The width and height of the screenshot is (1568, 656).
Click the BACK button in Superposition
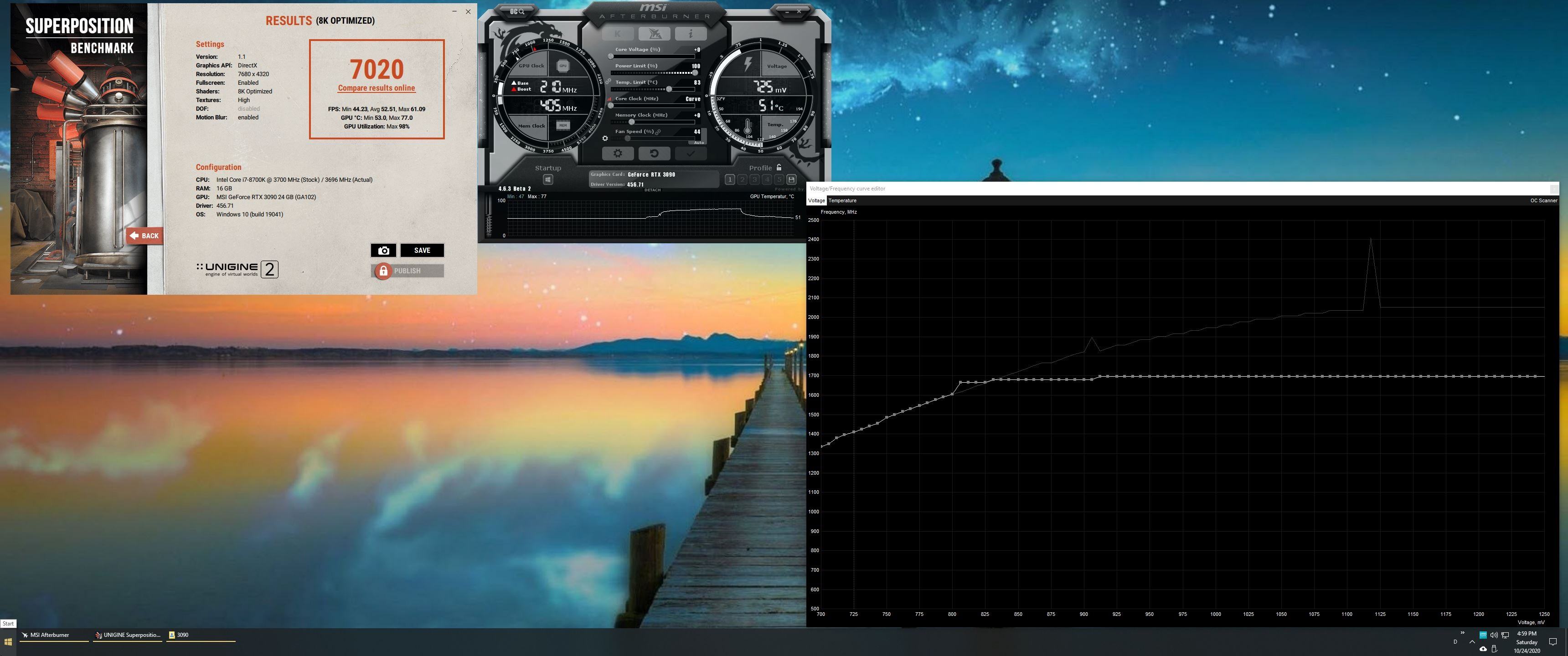[144, 236]
